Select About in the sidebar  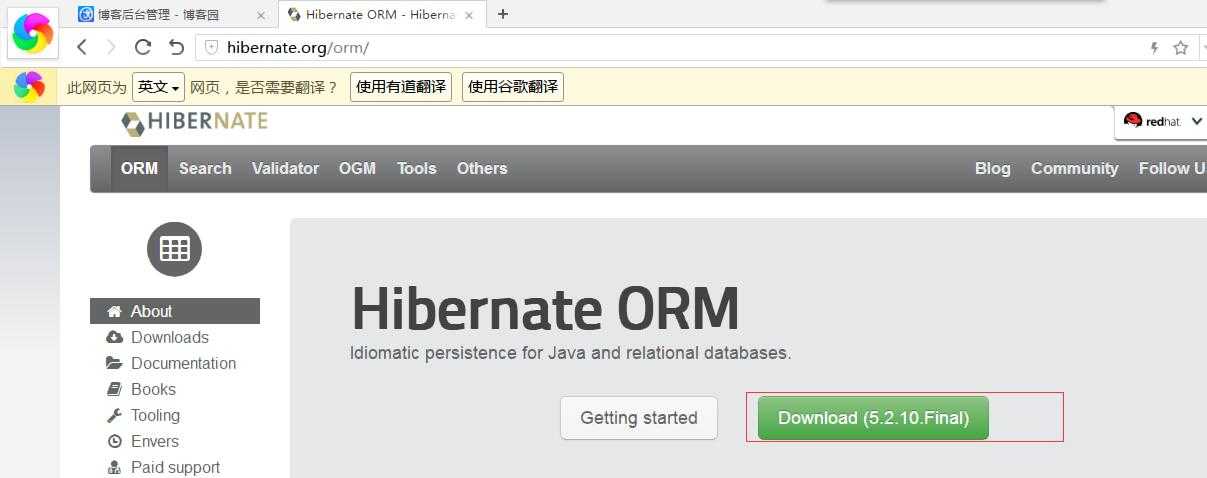(175, 311)
